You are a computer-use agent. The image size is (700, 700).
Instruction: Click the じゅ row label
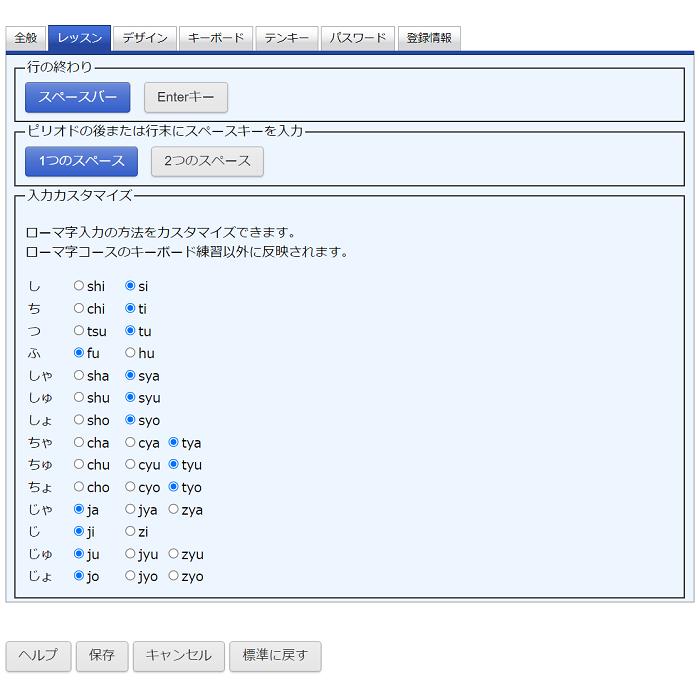pos(40,554)
